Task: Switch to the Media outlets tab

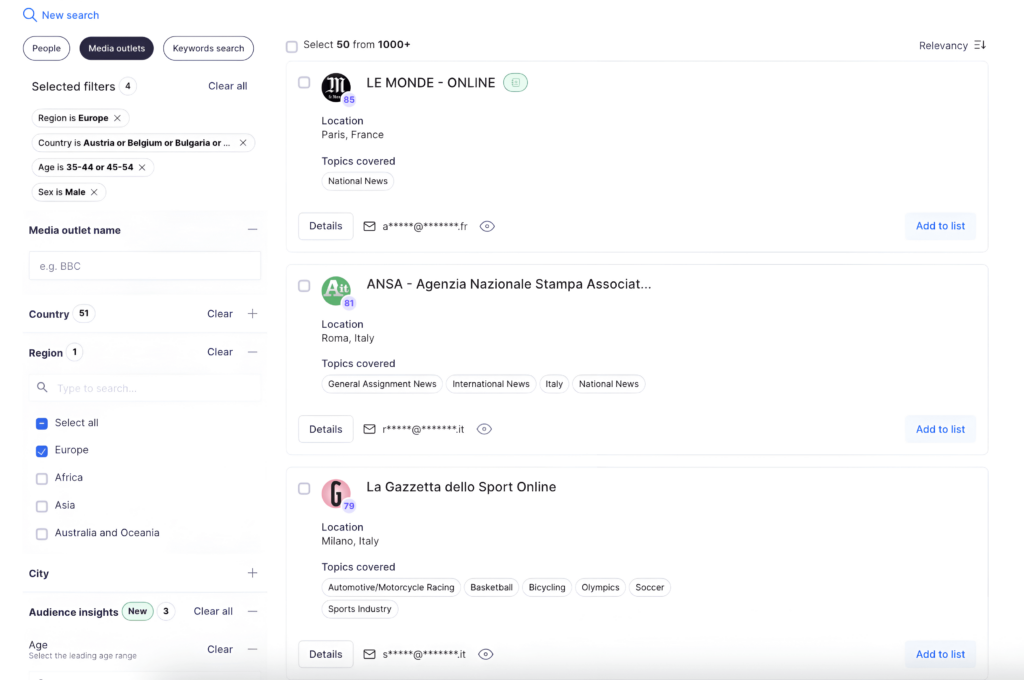Action: (117, 48)
